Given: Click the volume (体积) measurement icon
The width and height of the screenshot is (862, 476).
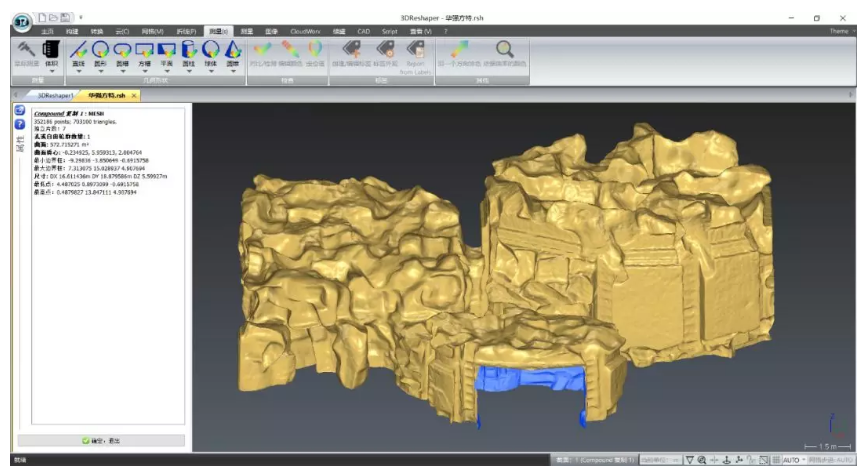Looking at the screenshot, I should [x=52, y=49].
